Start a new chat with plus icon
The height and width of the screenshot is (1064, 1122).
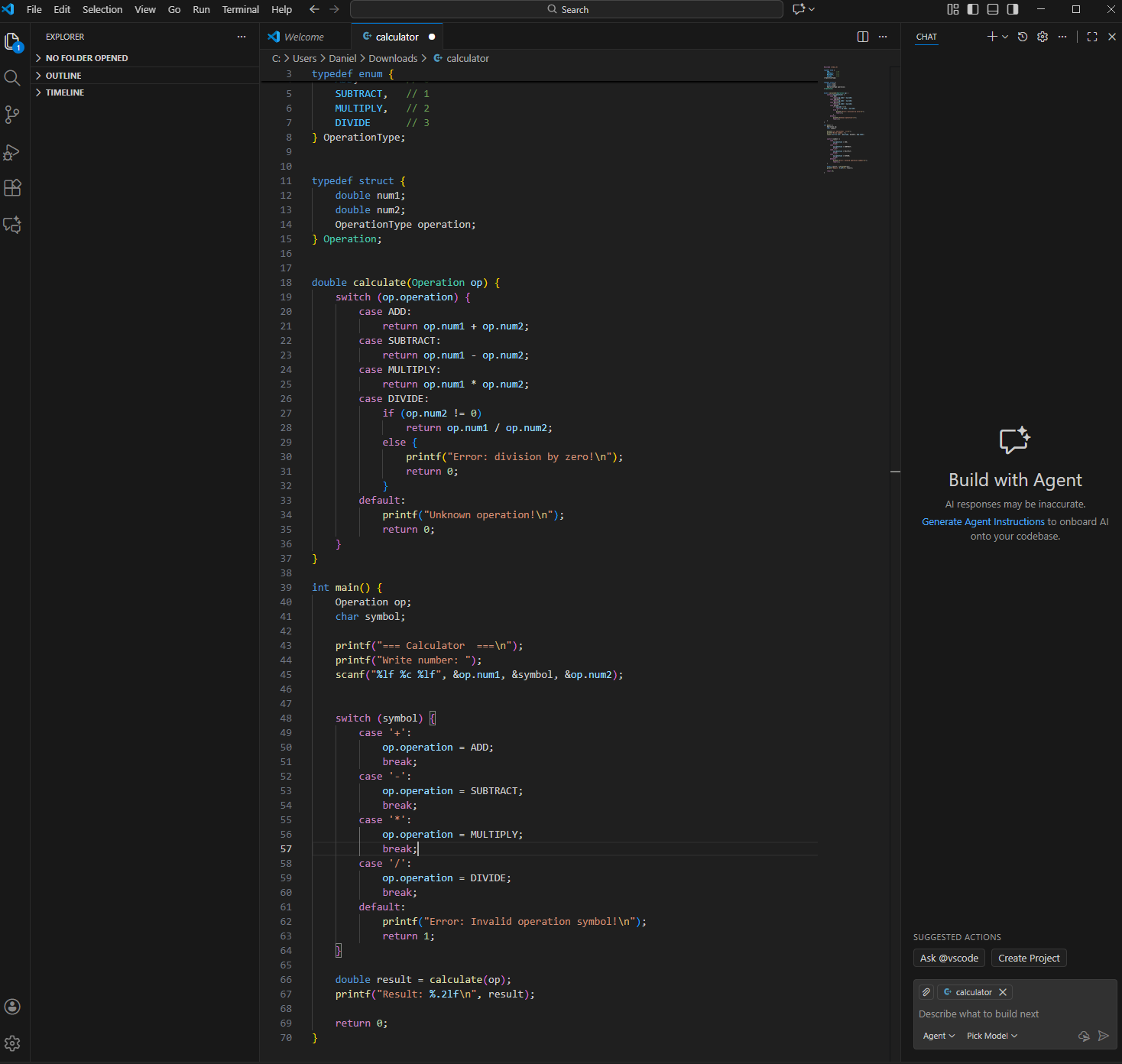pyautogui.click(x=992, y=37)
